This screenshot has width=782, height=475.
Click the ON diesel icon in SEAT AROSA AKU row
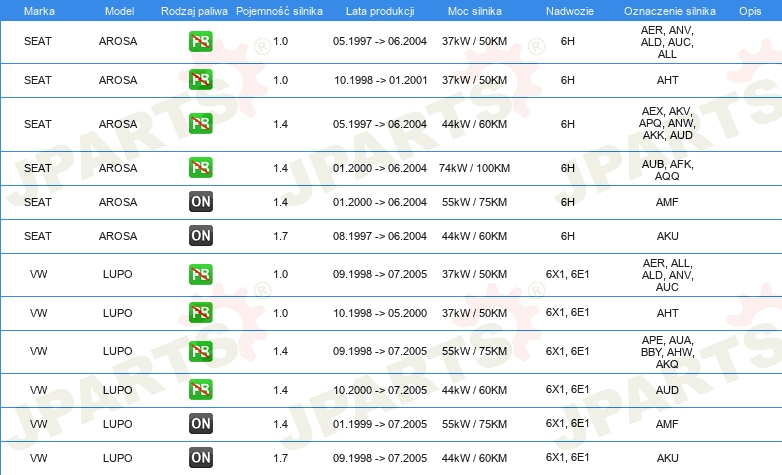201,236
